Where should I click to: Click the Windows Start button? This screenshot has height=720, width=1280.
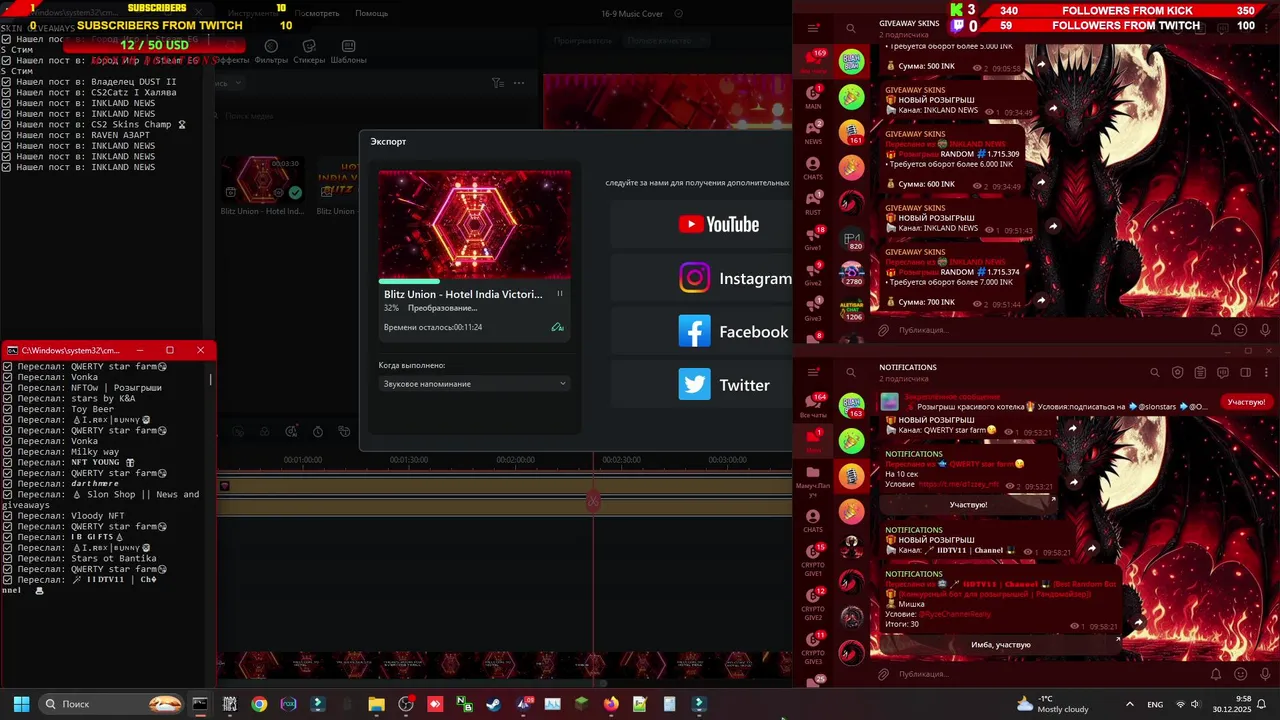coord(21,704)
